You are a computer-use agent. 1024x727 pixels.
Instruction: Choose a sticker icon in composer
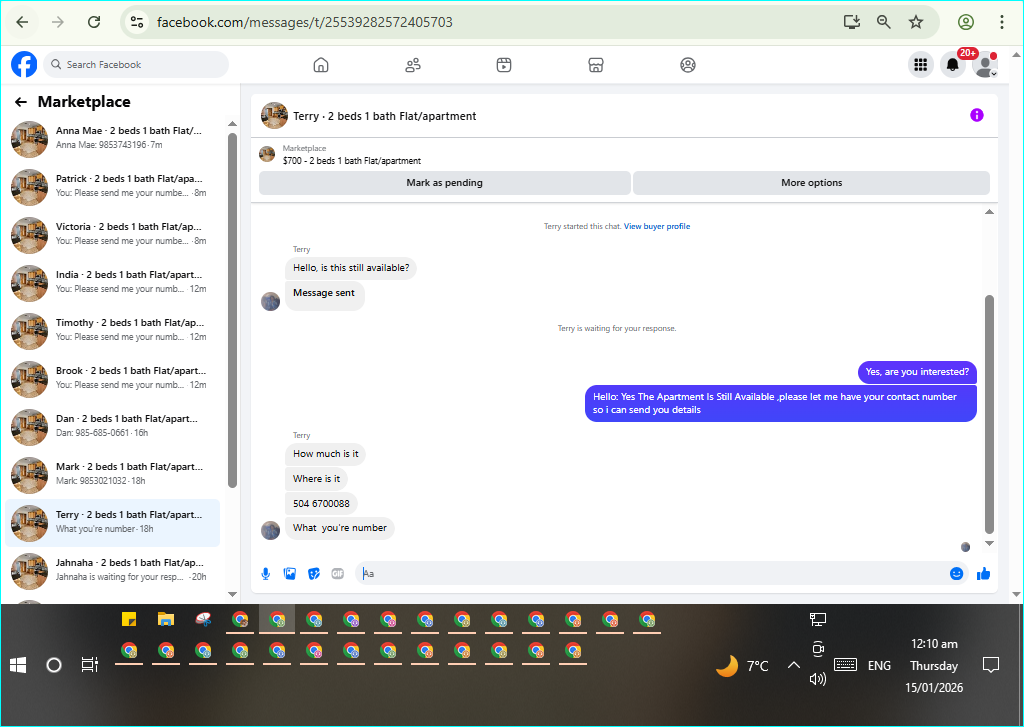314,574
